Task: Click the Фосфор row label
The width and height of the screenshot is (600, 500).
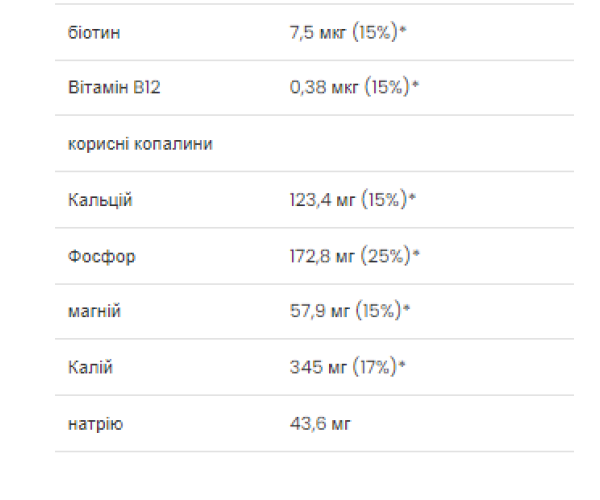Action: click(101, 256)
